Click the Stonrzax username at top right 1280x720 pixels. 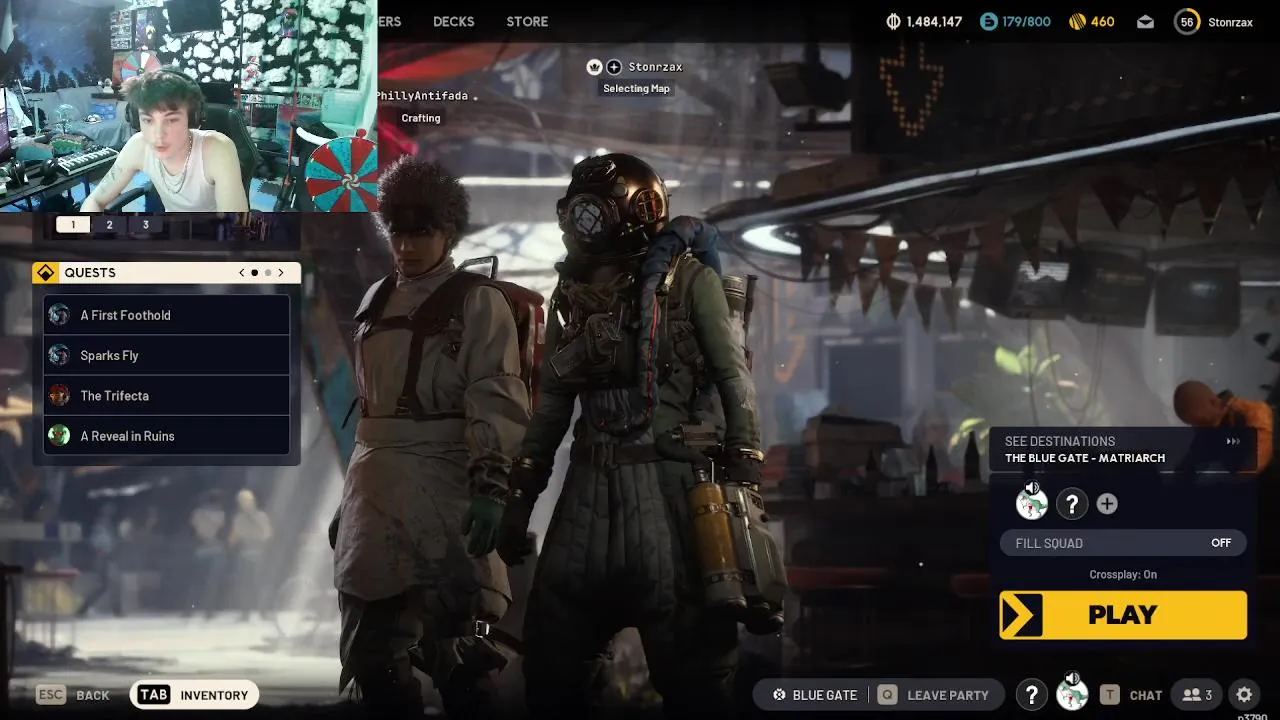(x=1230, y=22)
